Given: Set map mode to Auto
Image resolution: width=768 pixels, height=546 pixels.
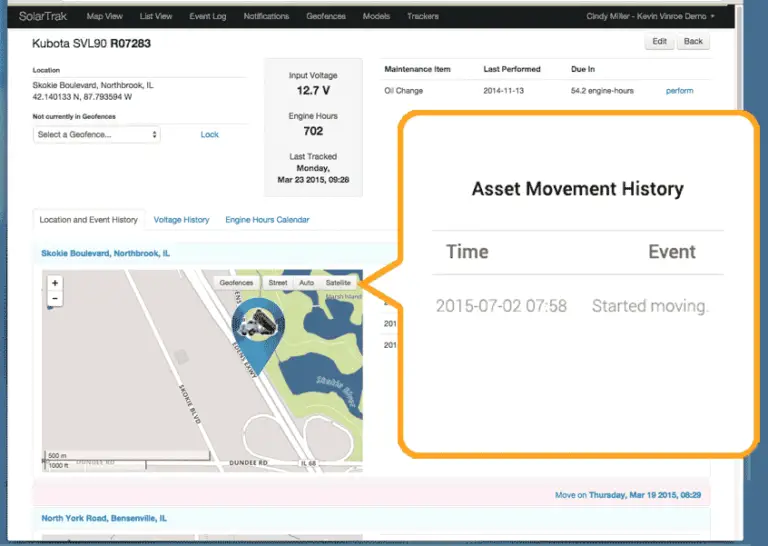Looking at the screenshot, I should pos(306,283).
